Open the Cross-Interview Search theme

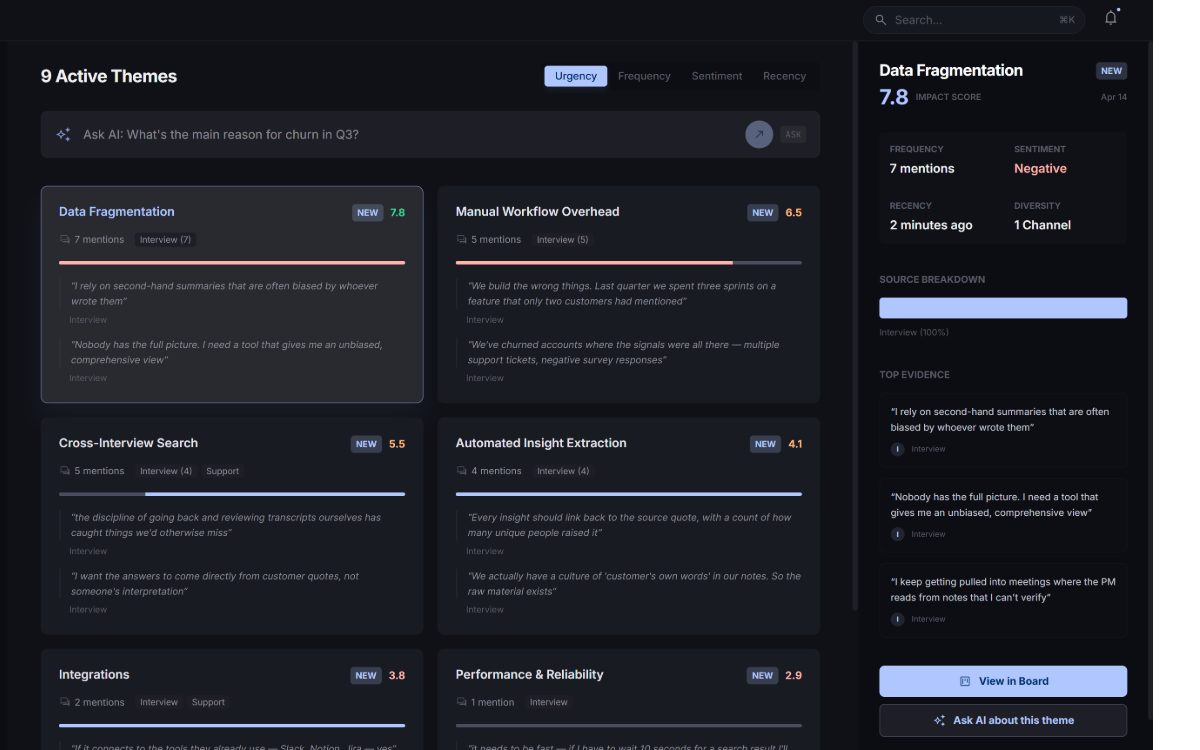click(x=232, y=526)
